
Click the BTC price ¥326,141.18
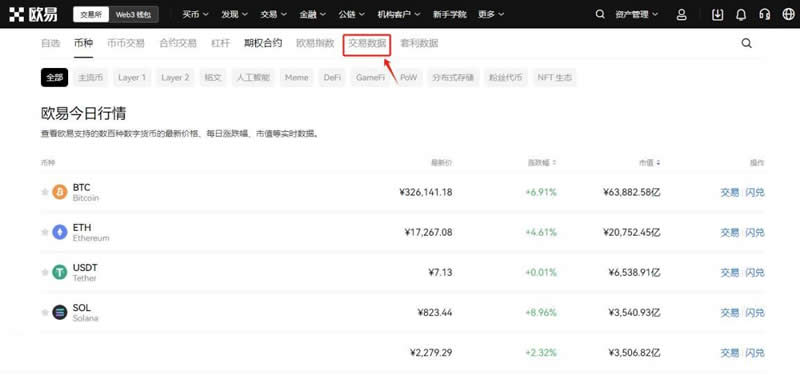point(426,192)
